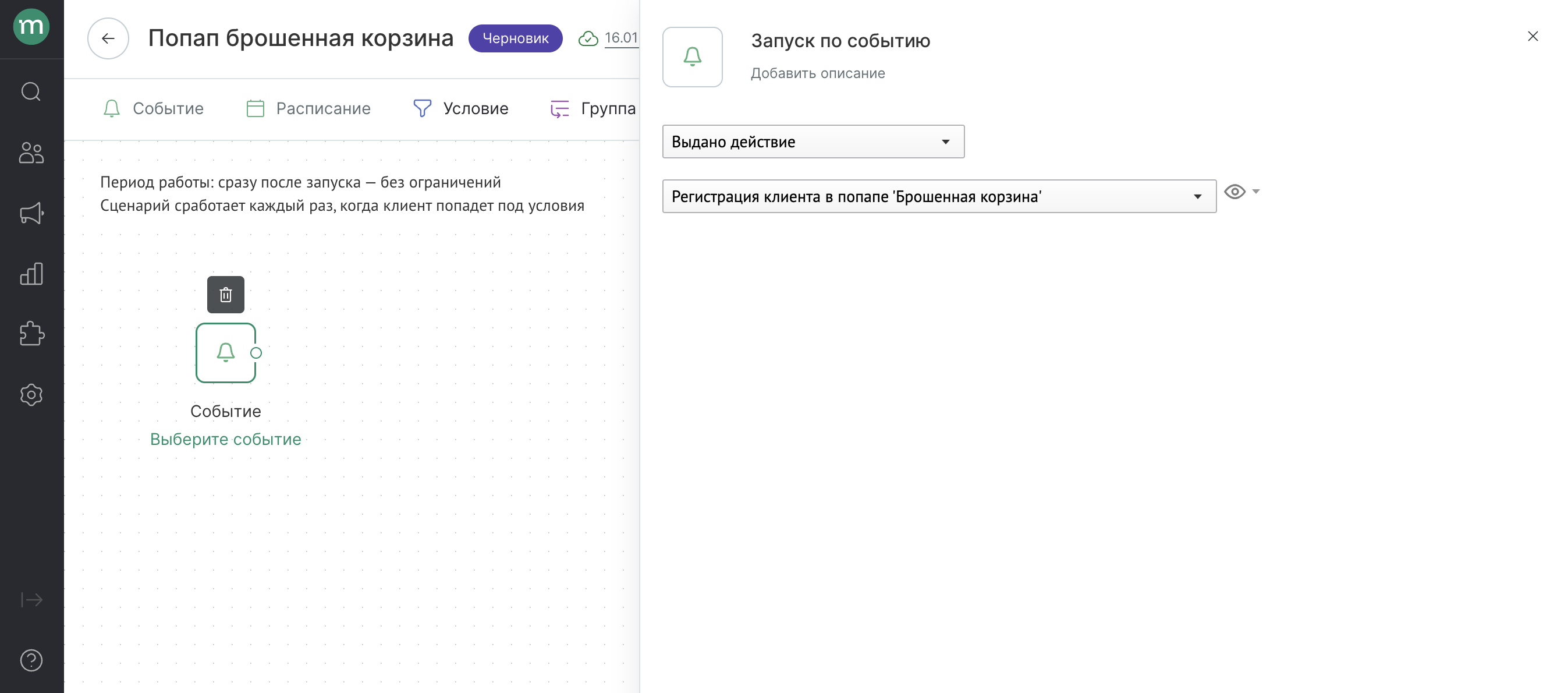Open the reports bar chart section
This screenshot has height=693, width=1568.
click(31, 274)
